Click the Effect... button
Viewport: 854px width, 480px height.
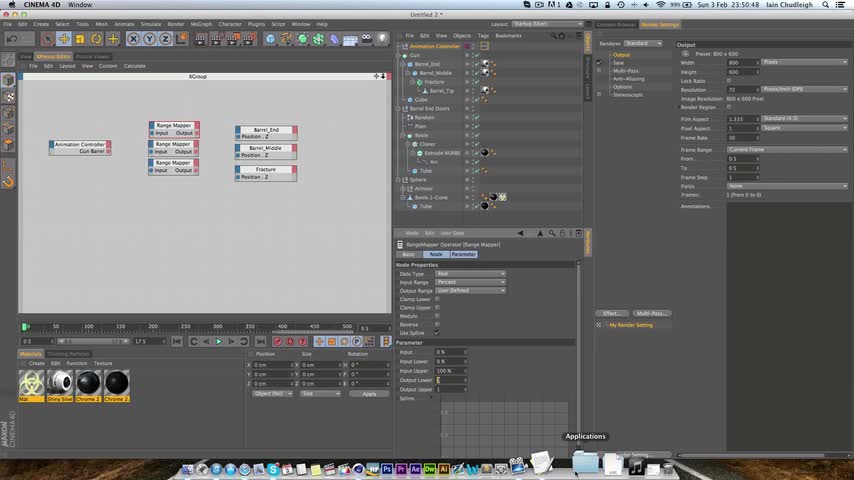coord(612,314)
